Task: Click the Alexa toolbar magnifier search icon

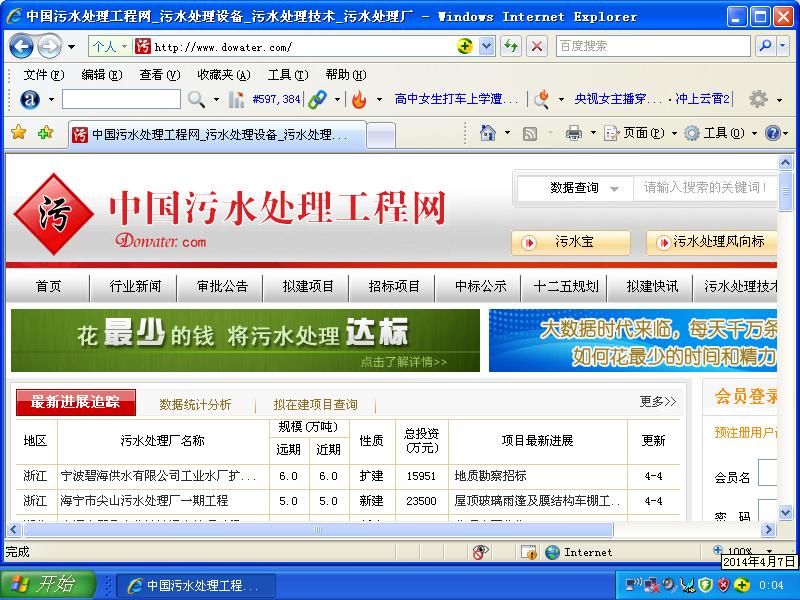Action: (196, 99)
